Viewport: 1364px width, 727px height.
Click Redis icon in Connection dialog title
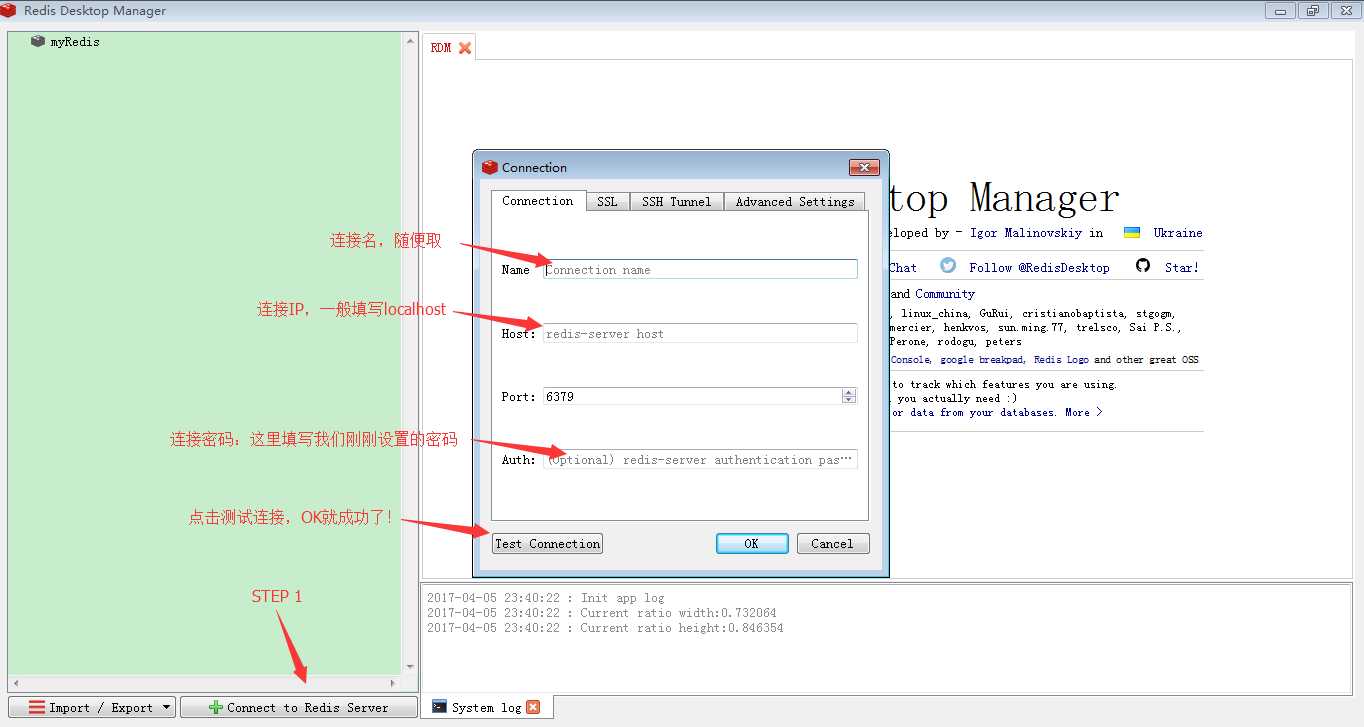489,167
